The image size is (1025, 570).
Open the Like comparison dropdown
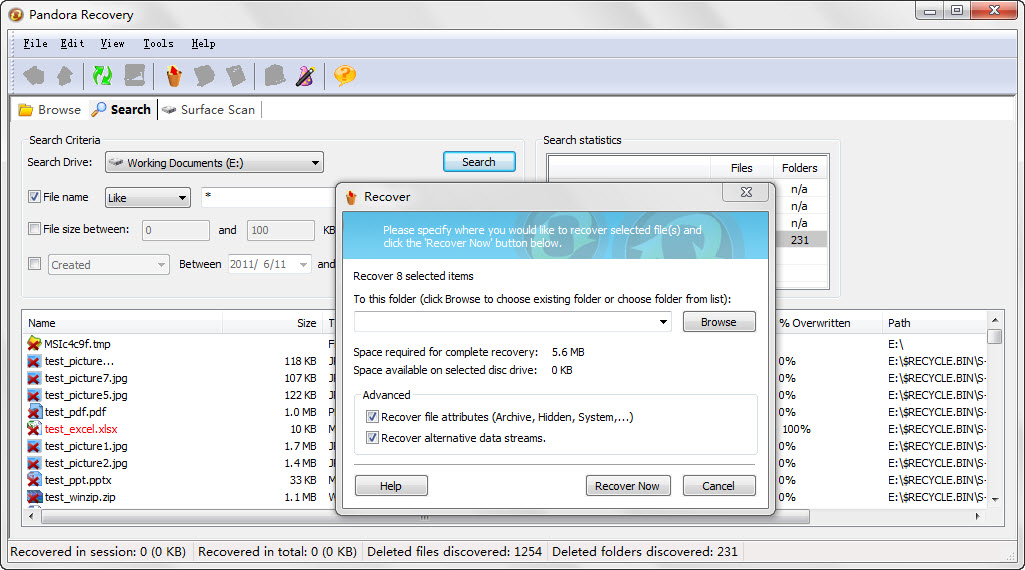[x=148, y=197]
